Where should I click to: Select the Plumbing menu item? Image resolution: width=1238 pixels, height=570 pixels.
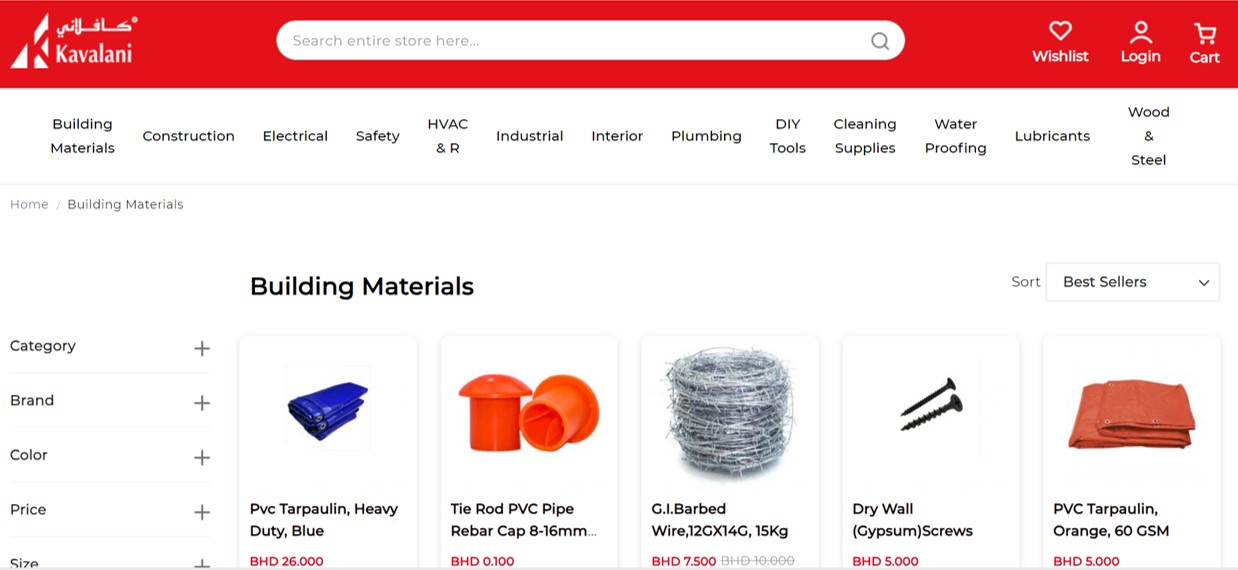706,136
